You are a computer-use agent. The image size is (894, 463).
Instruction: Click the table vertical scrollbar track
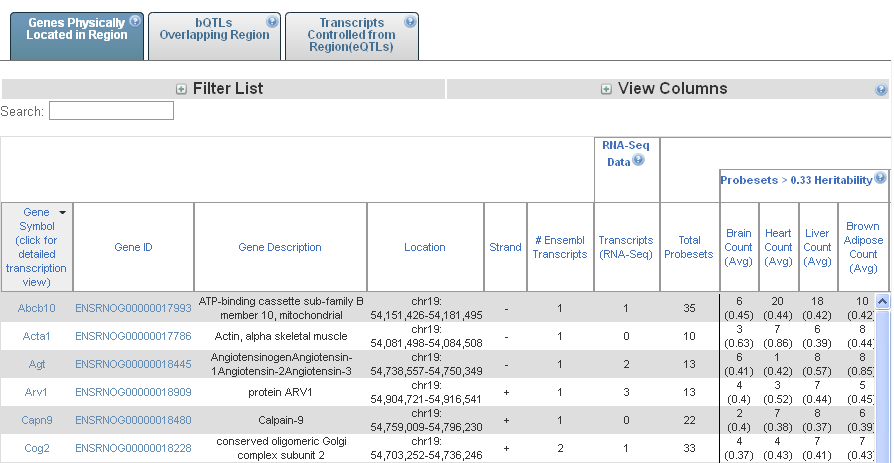click(x=883, y=387)
